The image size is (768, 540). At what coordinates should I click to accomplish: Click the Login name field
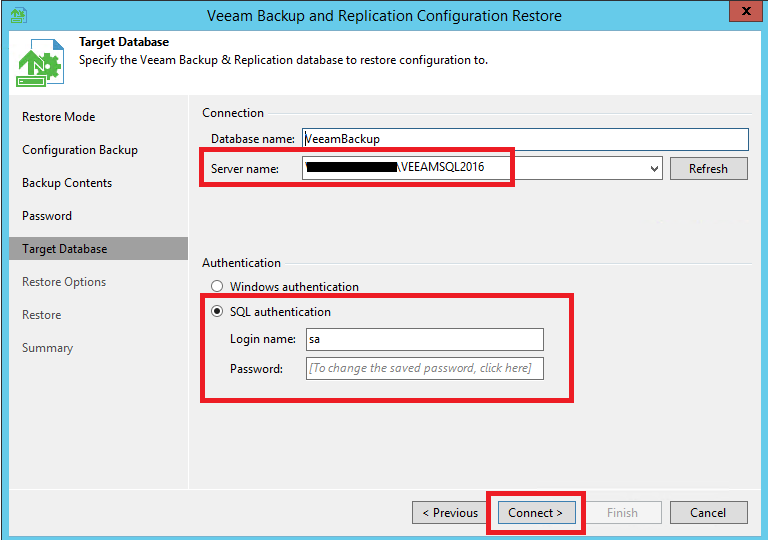tap(425, 339)
